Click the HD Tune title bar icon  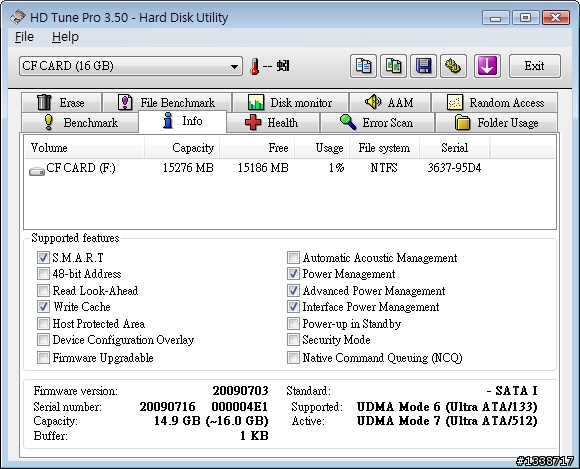pyautogui.click(x=18, y=17)
